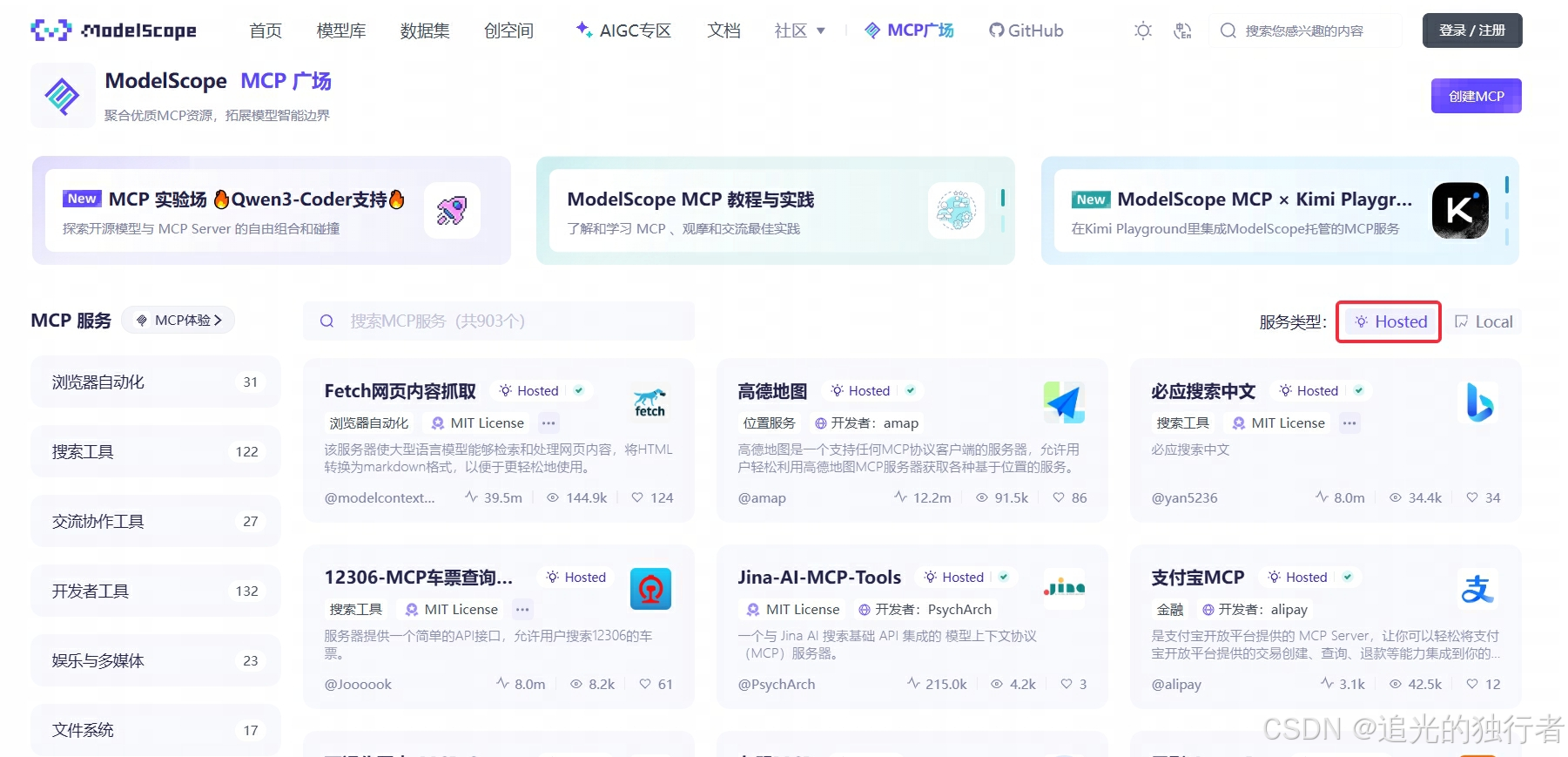
Task: Like Jina-AI-MCP-Tools with heart icon
Action: pos(1067,684)
